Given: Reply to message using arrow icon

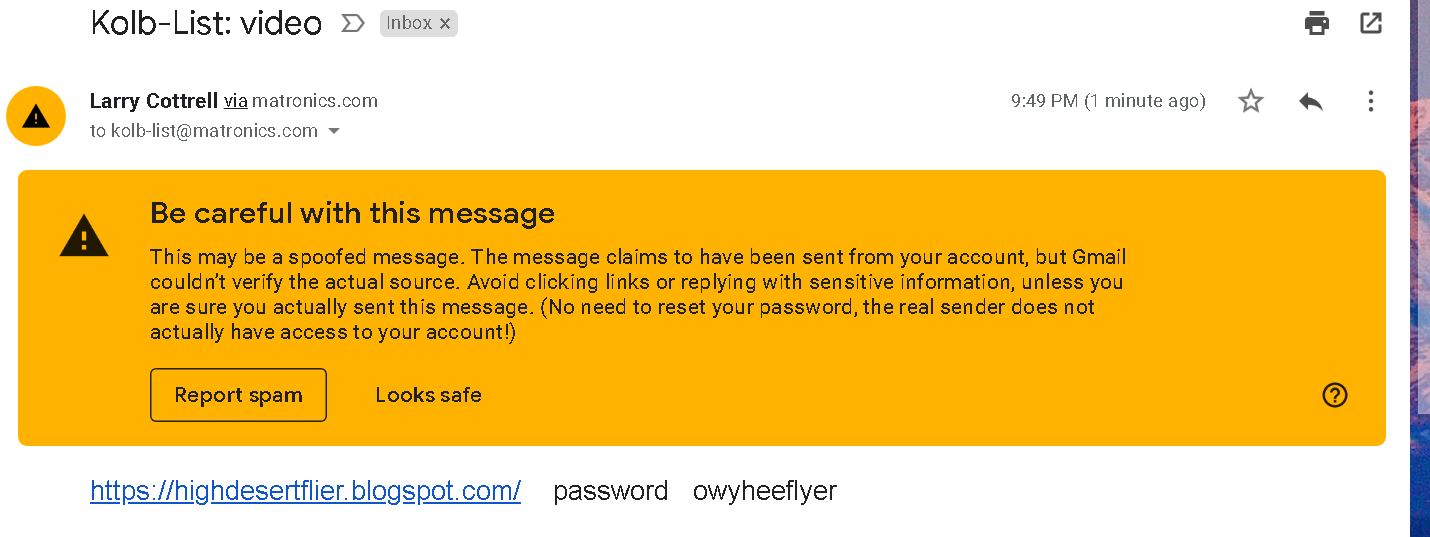Looking at the screenshot, I should pos(1311,101).
